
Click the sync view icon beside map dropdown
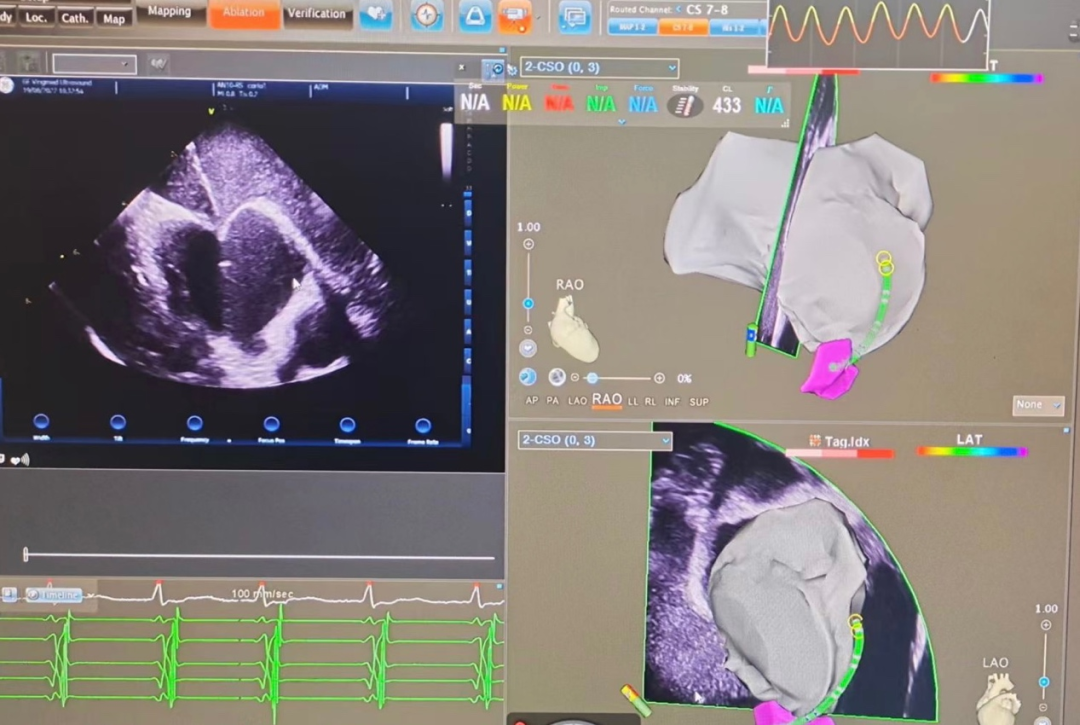[494, 68]
